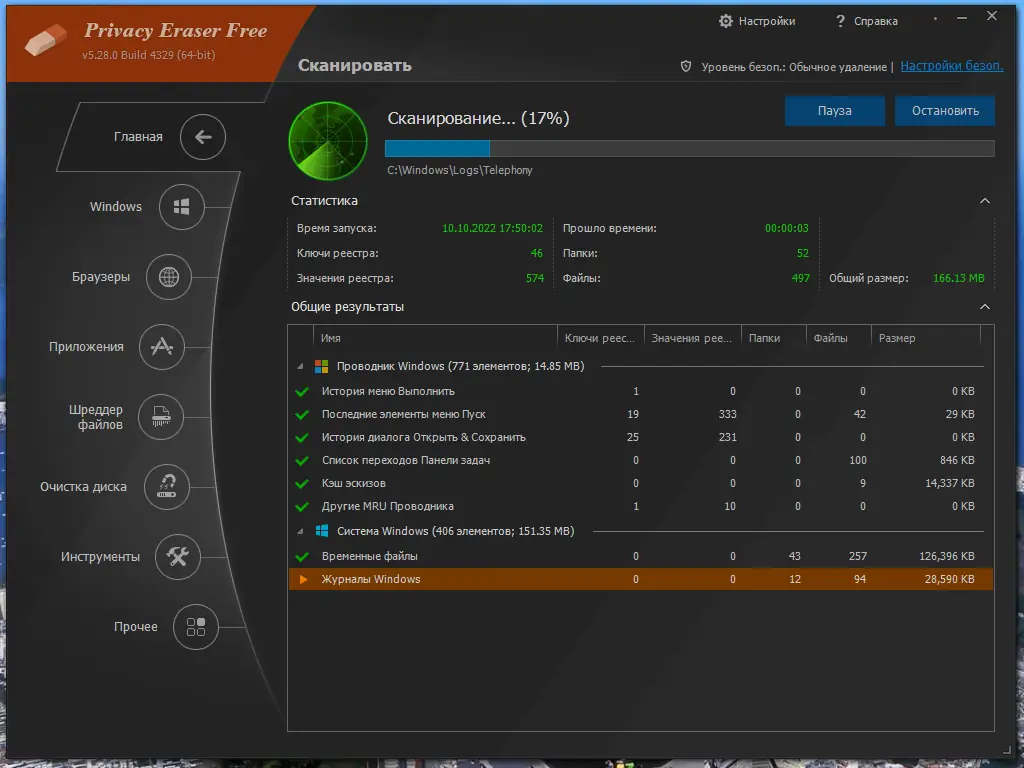Toggle checkmark for Временные файлы
Image resolution: width=1024 pixels, height=768 pixels.
coord(302,556)
